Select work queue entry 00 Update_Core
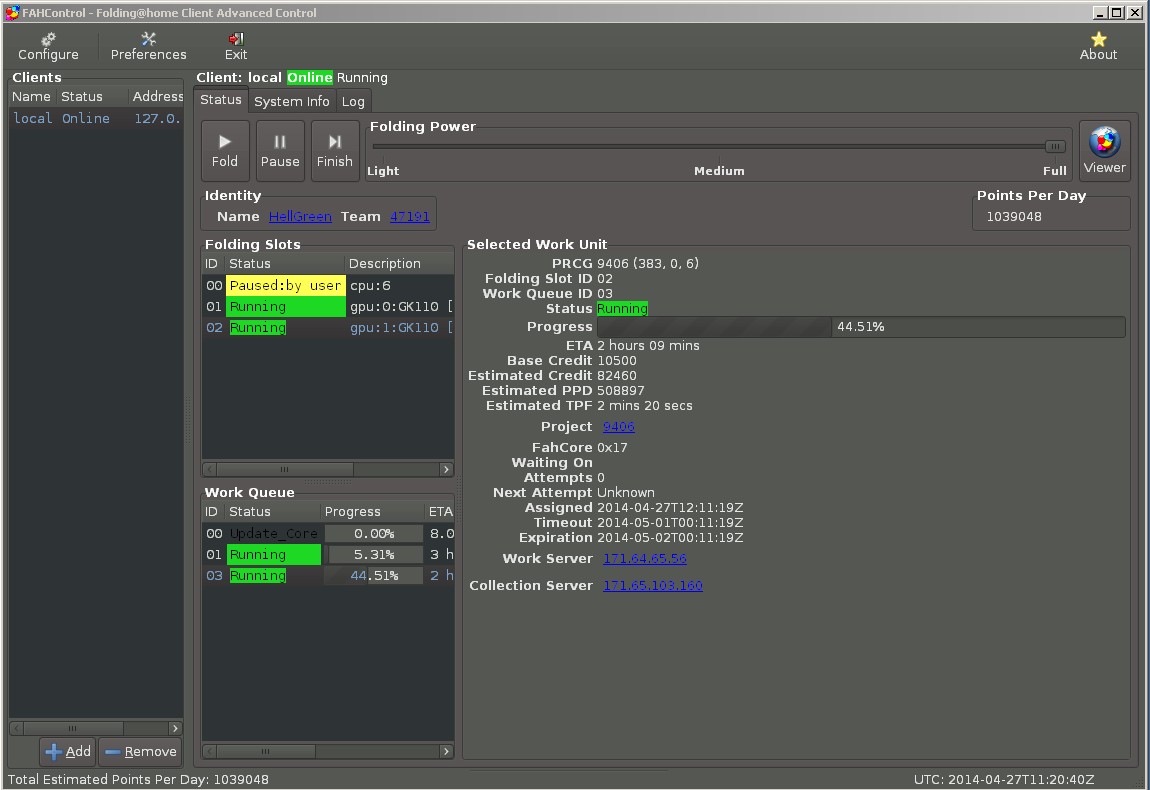Screen dimensions: 1150x790 click(x=328, y=533)
